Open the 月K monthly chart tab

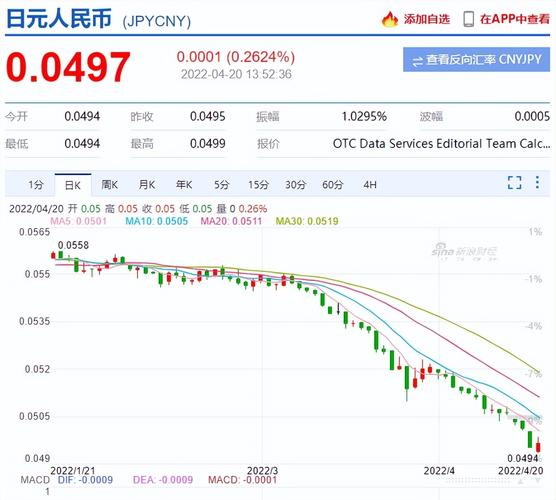point(147,185)
